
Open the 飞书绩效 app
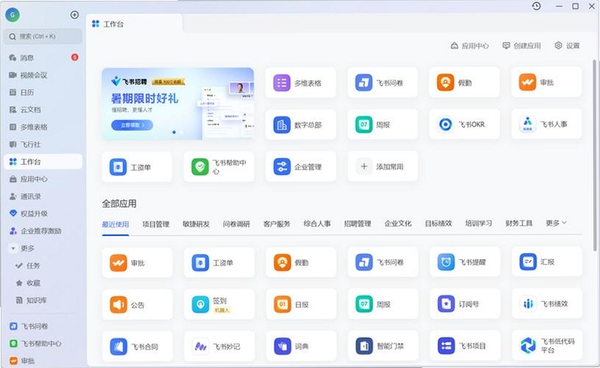click(x=547, y=304)
